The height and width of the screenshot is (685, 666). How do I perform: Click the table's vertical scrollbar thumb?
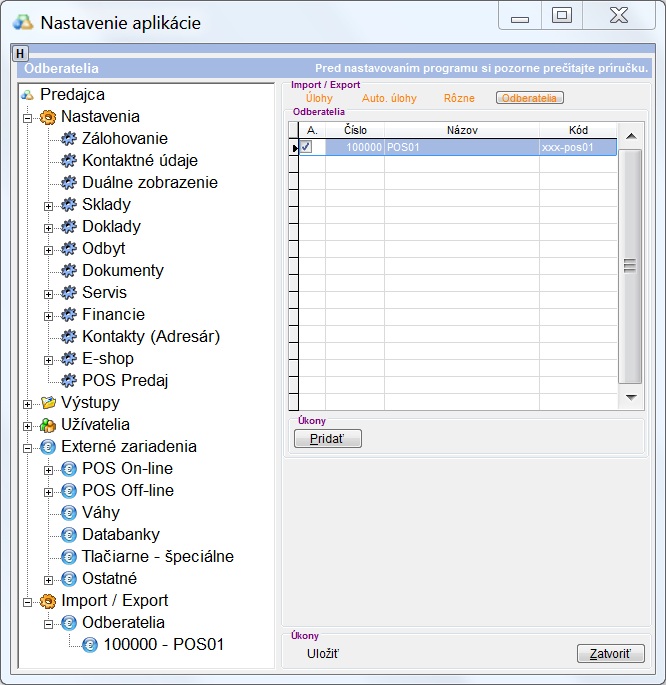click(x=629, y=265)
